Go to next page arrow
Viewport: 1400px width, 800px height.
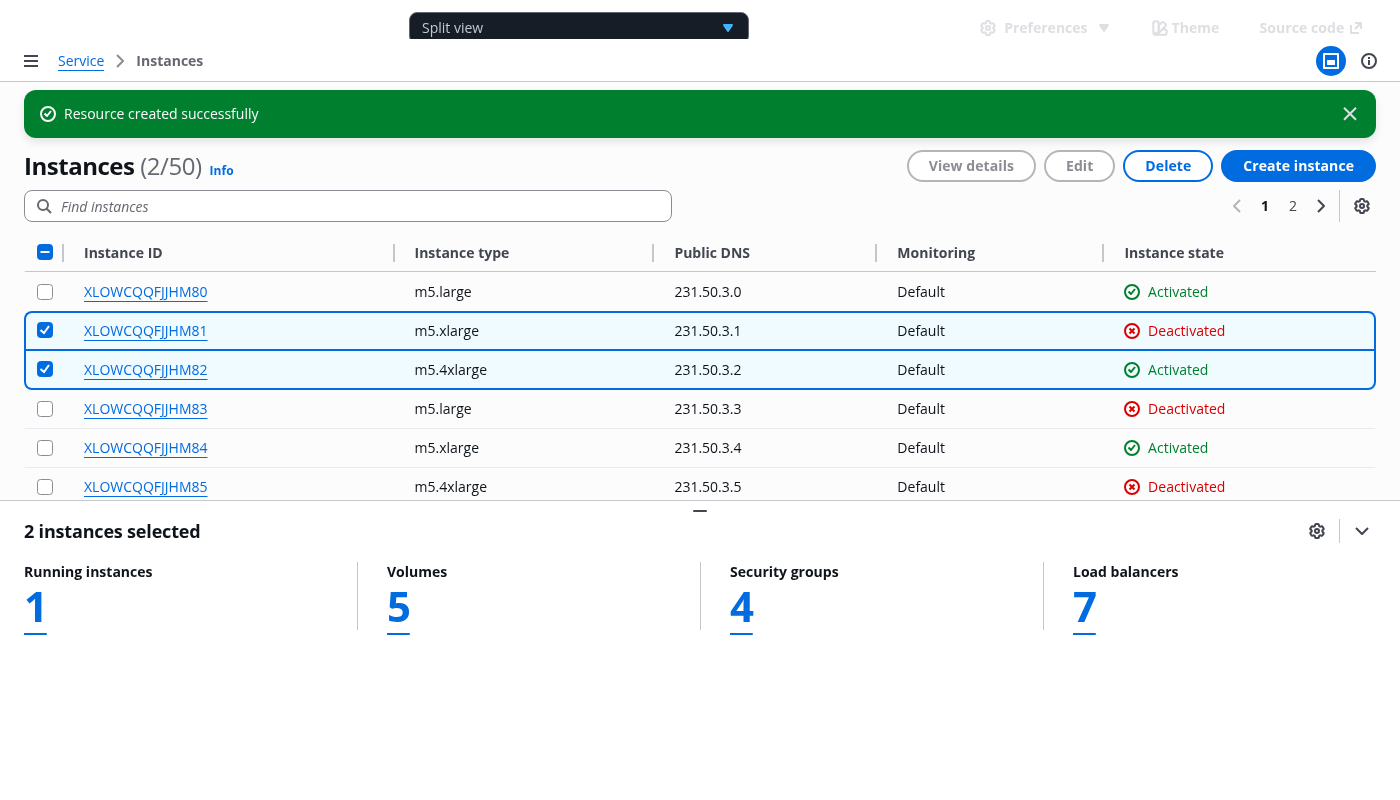click(x=1321, y=206)
